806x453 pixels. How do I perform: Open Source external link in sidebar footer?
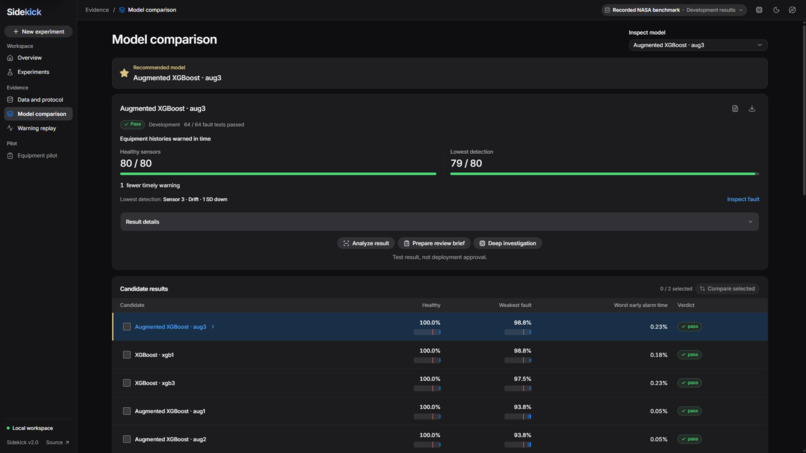click(x=57, y=442)
